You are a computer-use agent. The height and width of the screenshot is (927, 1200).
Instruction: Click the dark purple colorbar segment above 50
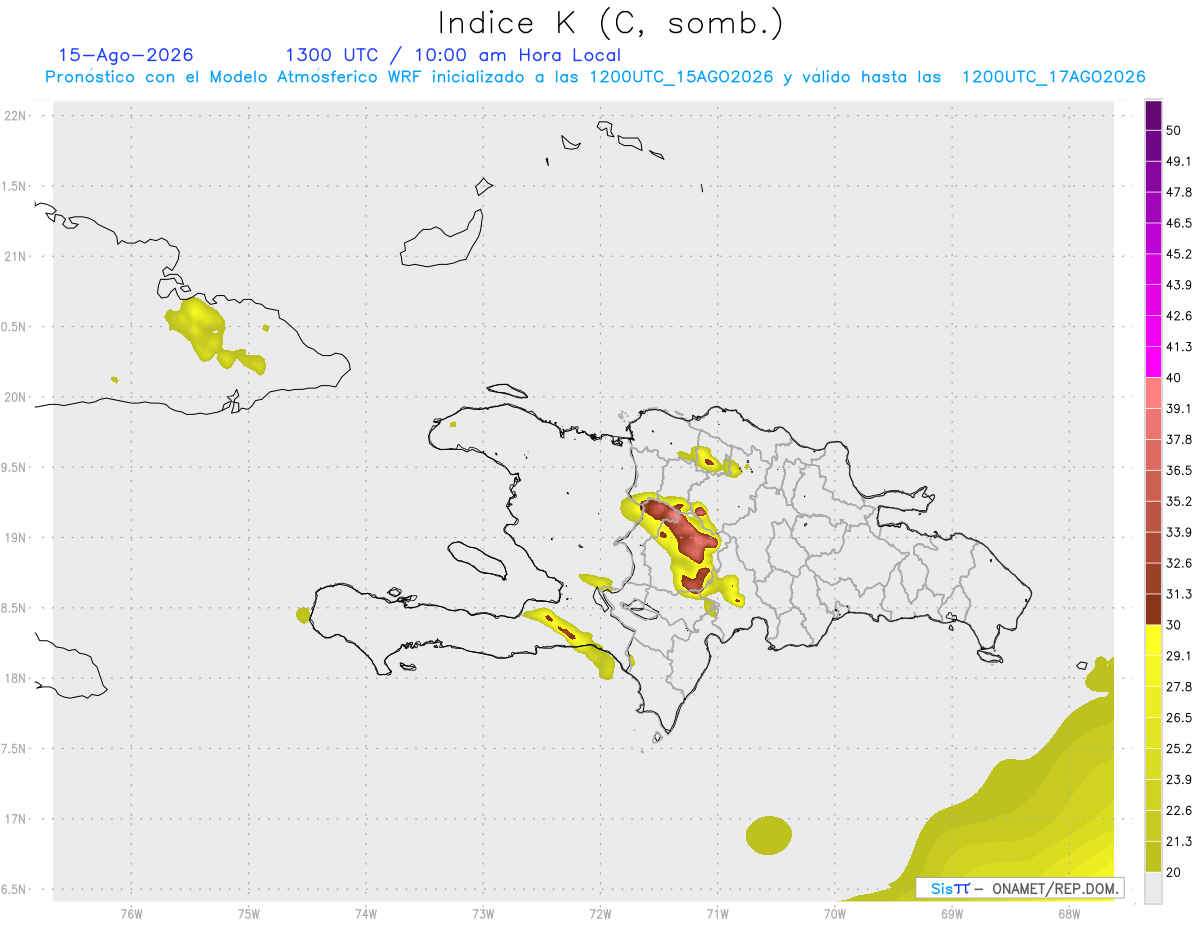point(1153,115)
